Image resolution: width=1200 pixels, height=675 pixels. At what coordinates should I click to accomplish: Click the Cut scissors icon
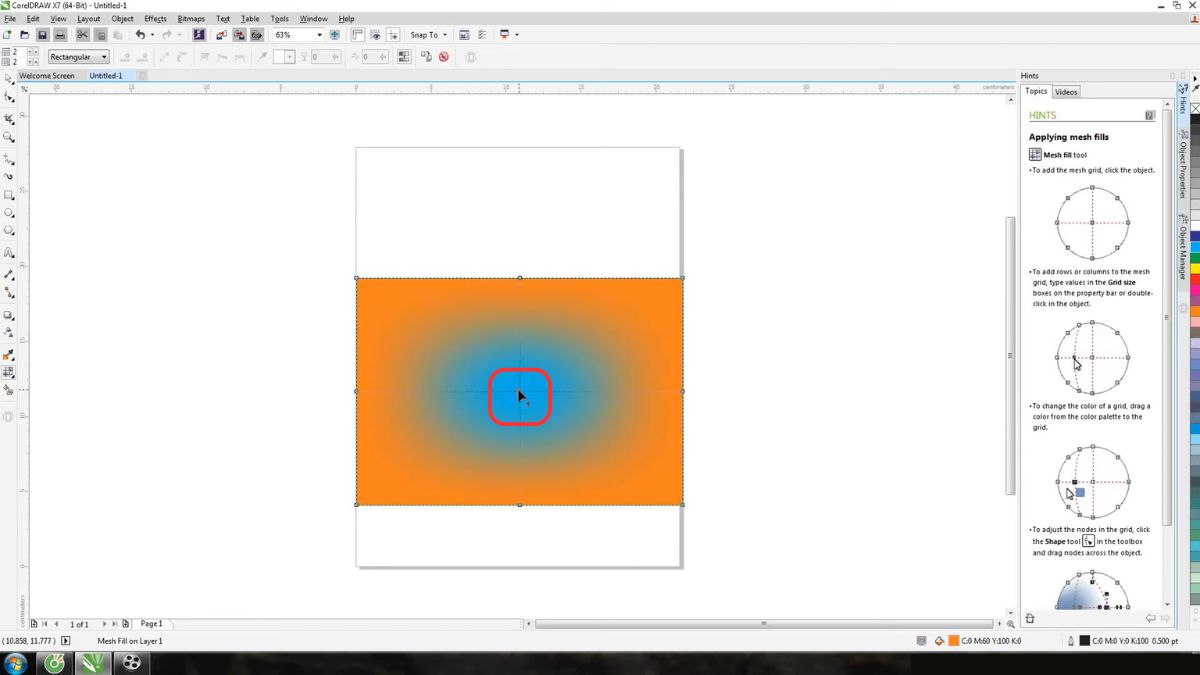(x=82, y=35)
